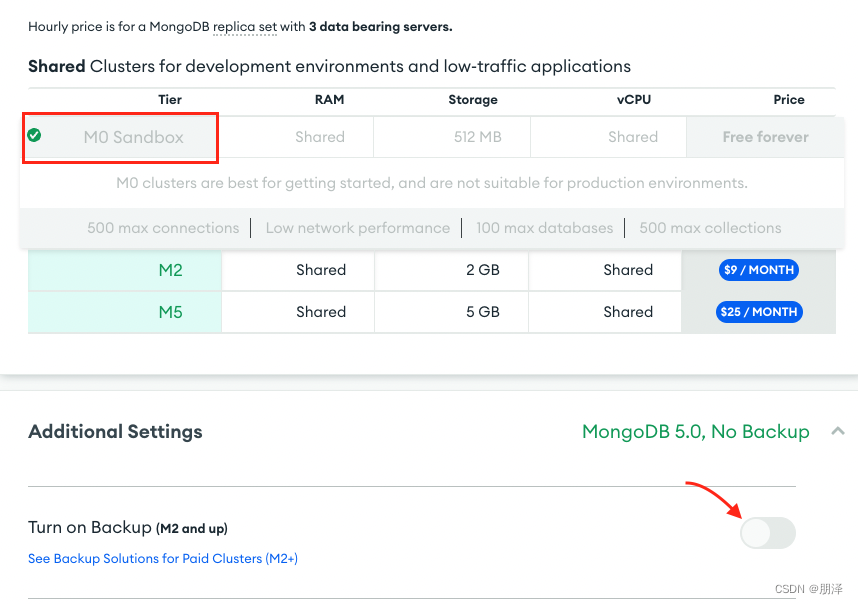This screenshot has height=604, width=858.
Task: Select the M0 Sandbox tier cell
Action: (x=120, y=137)
